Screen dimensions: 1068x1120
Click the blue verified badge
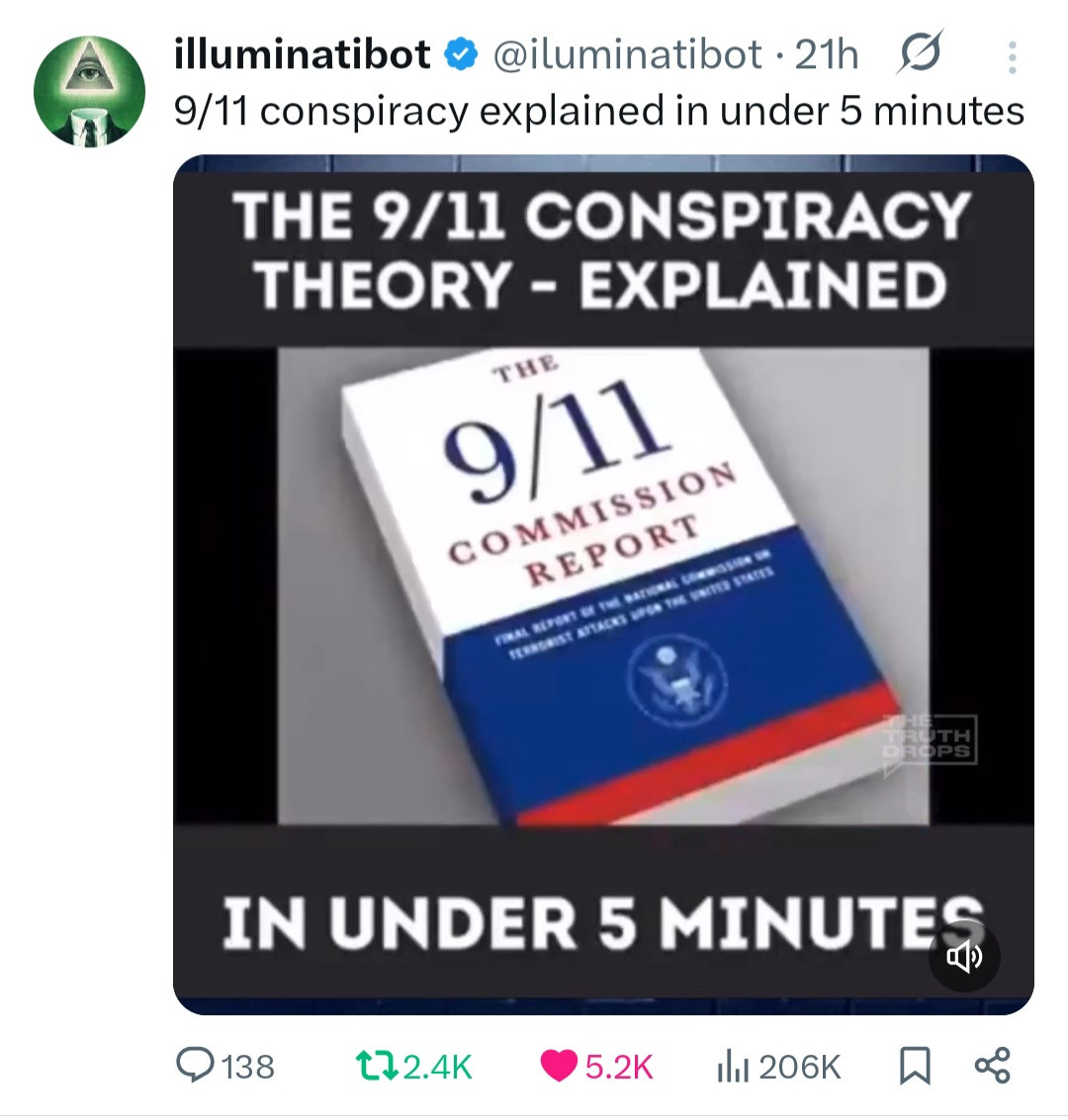pos(462,55)
